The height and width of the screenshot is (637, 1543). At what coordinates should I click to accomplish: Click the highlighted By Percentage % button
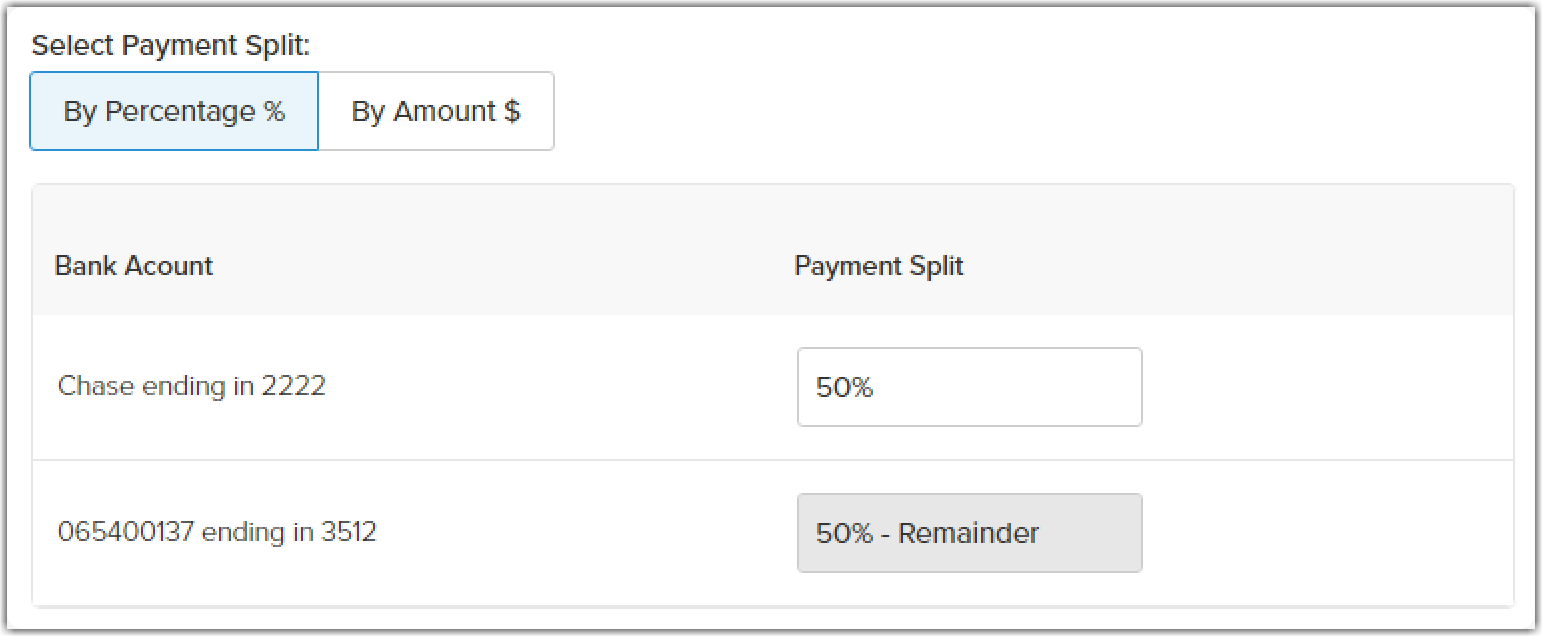tap(174, 111)
